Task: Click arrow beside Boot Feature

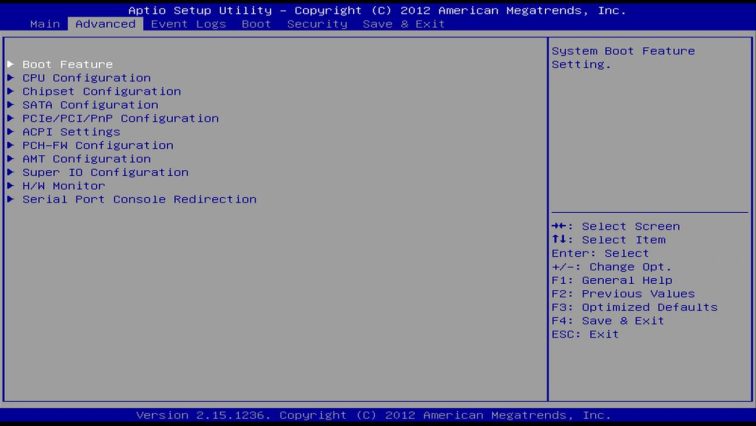Action: coord(11,64)
